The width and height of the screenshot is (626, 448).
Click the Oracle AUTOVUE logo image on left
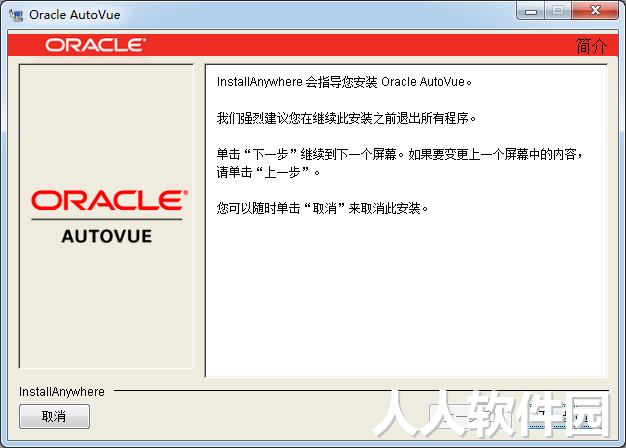[107, 217]
